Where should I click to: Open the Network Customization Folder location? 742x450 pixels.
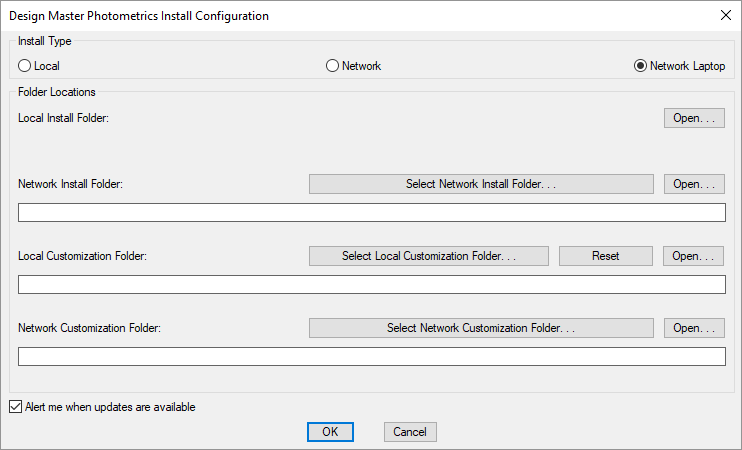(694, 328)
